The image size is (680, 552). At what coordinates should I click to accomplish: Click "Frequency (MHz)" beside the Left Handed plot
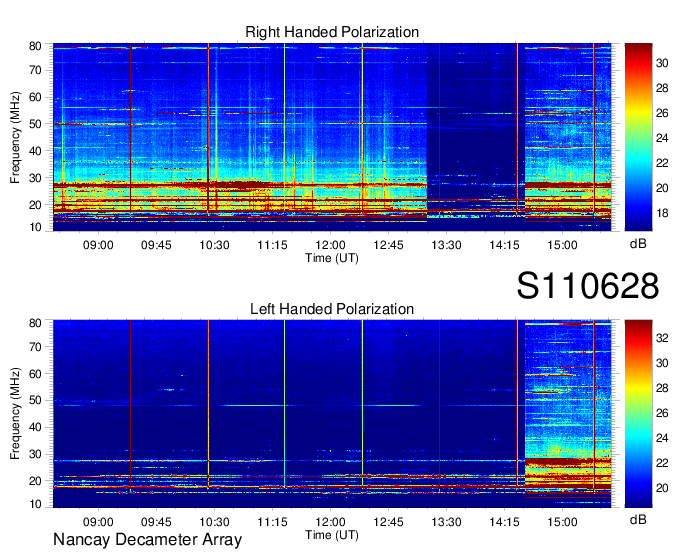point(15,414)
